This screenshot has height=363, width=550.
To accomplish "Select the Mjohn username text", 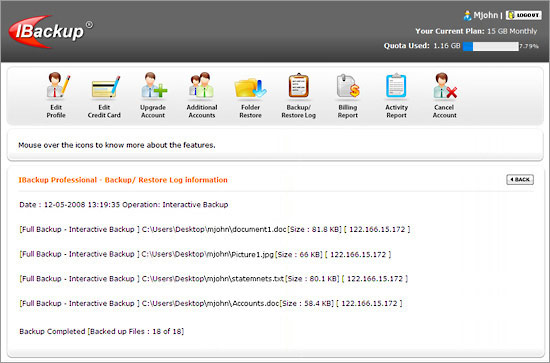I will click(485, 15).
